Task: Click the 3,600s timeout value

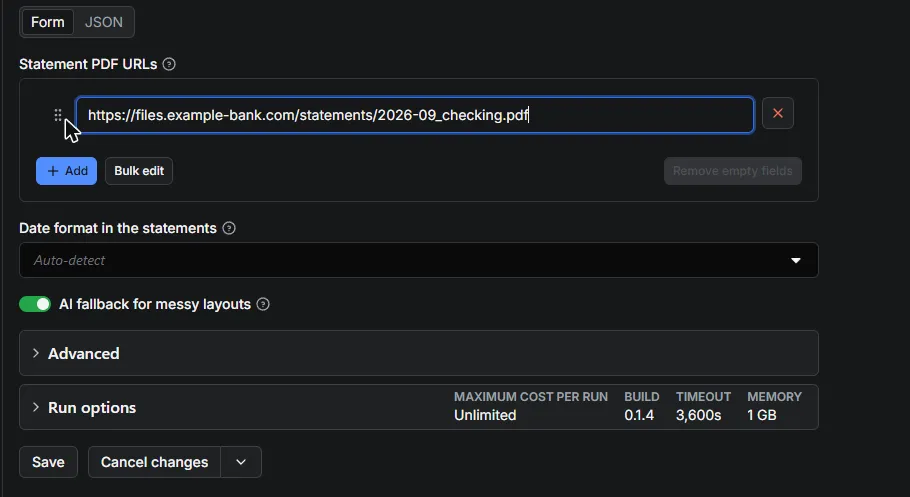Action: [698, 415]
